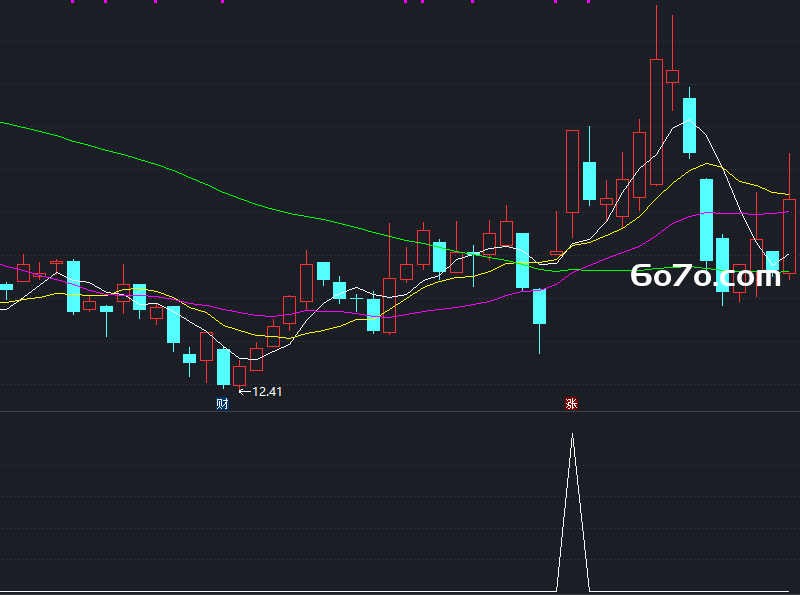This screenshot has height=595, width=800.
Task: Click the tall cyan candle beside the watermark's 6
Action: point(706,220)
